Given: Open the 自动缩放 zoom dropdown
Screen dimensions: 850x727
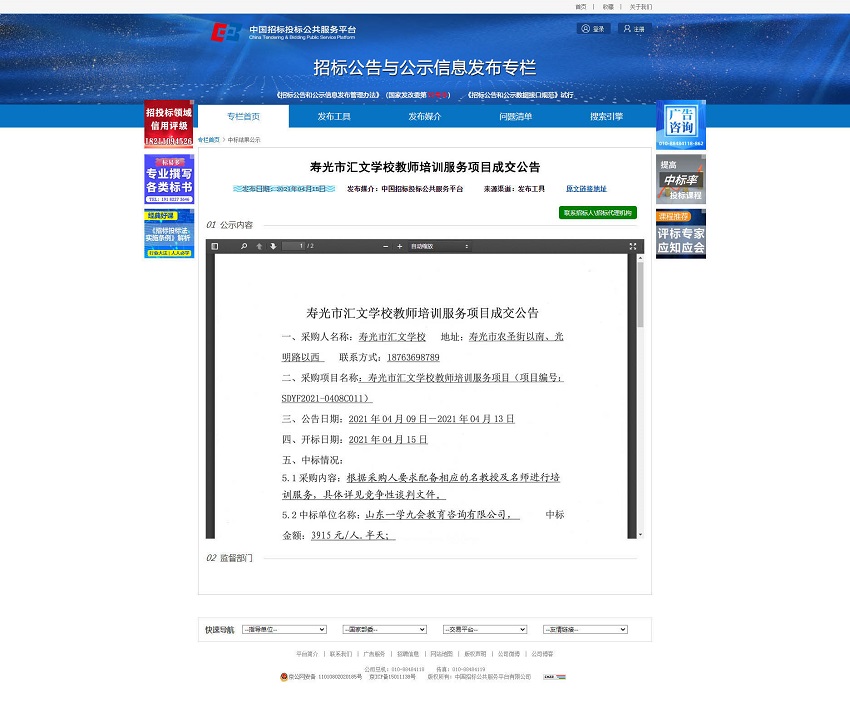Looking at the screenshot, I should (x=439, y=245).
